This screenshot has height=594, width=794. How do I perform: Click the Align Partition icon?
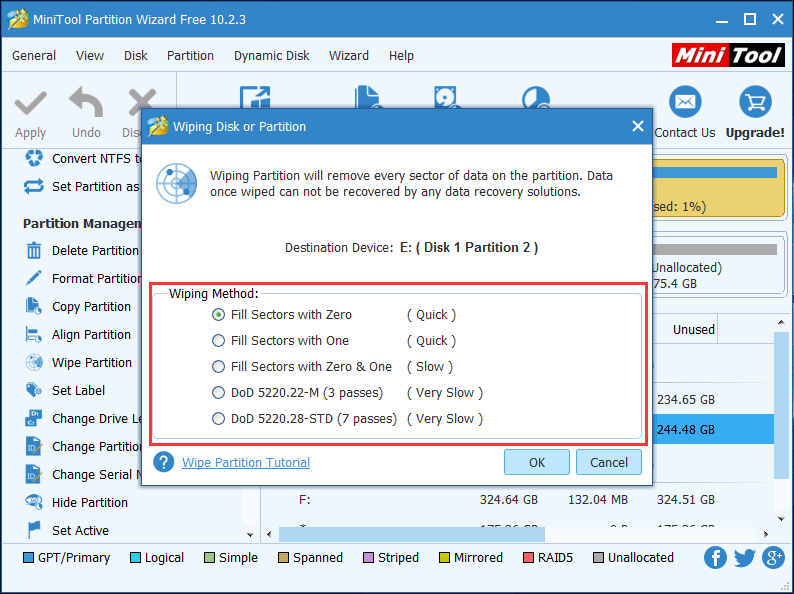pyautogui.click(x=34, y=334)
